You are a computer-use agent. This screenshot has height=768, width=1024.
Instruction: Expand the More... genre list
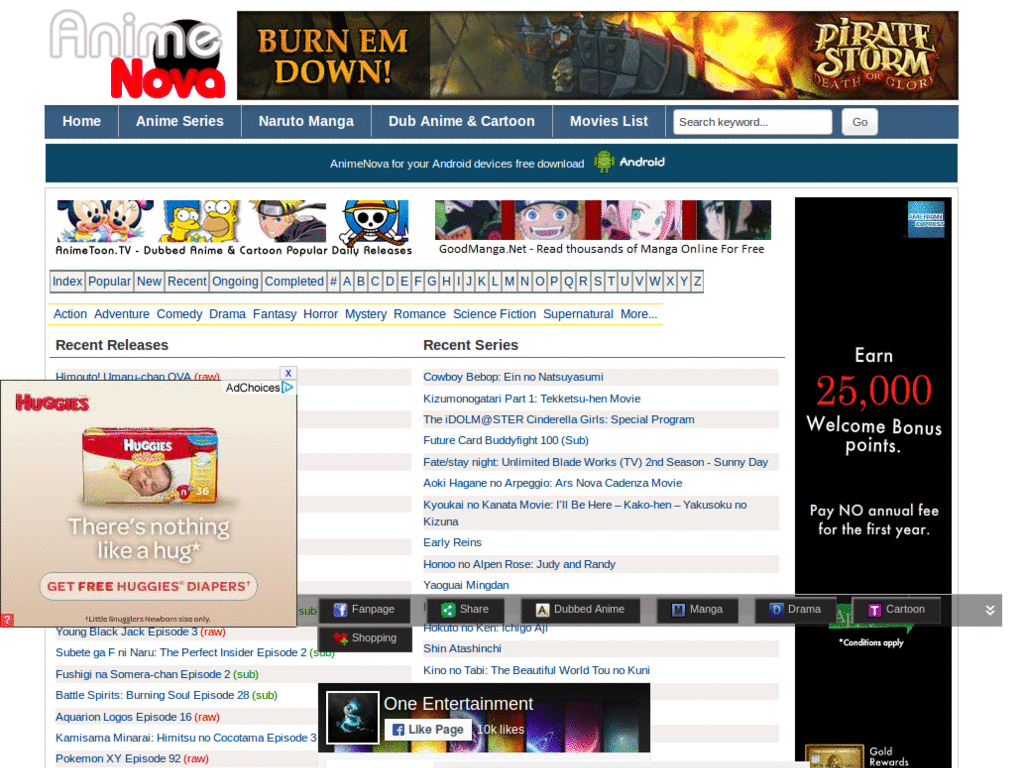(641, 313)
